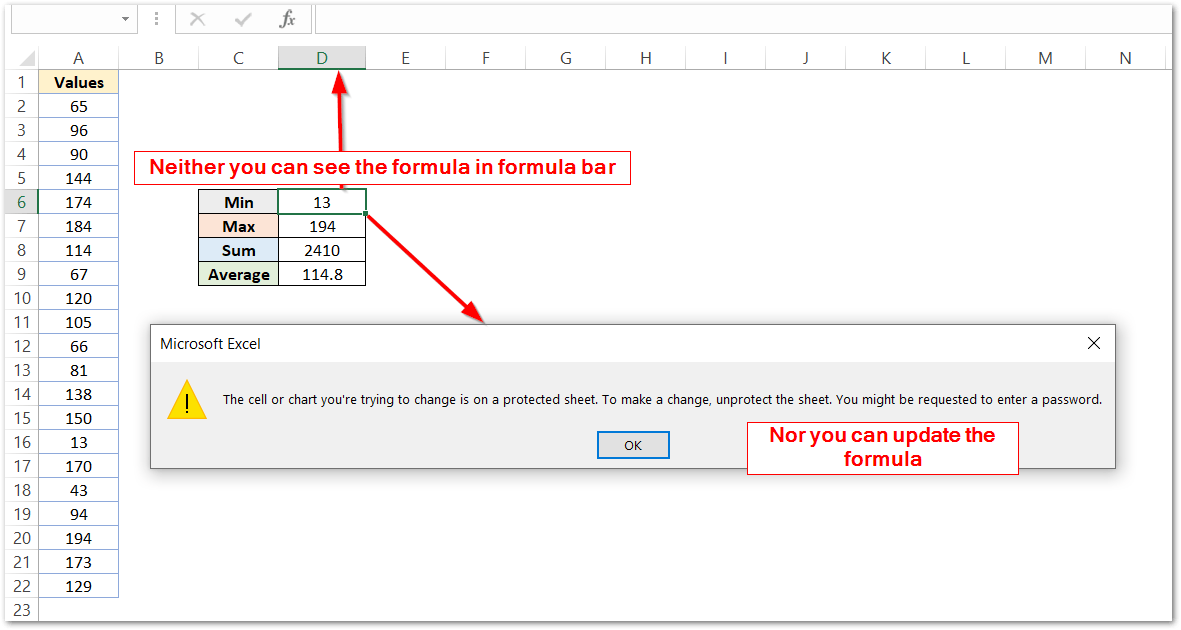Close the Microsoft Excel alert dialog
This screenshot has height=630, width=1181.
[x=1093, y=343]
